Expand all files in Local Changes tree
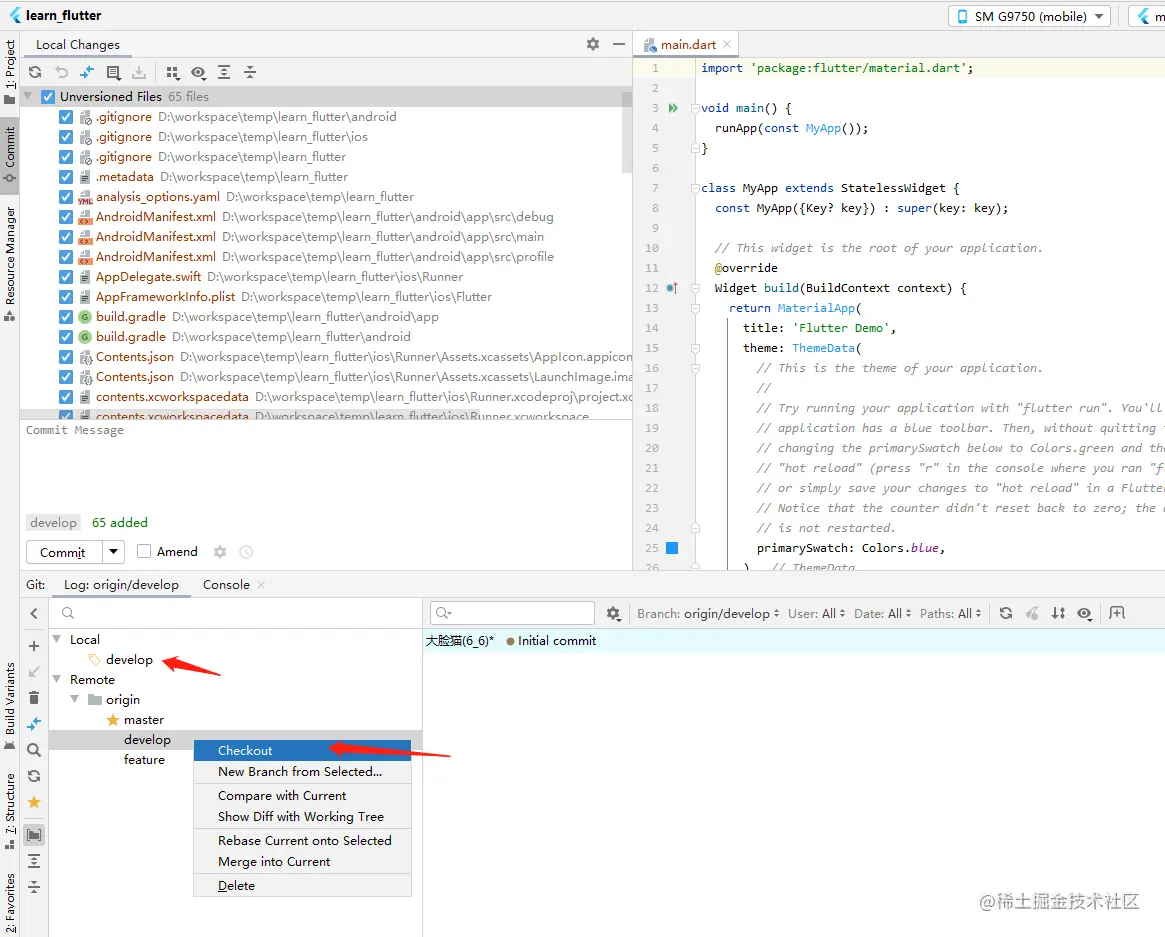 pyautogui.click(x=224, y=72)
